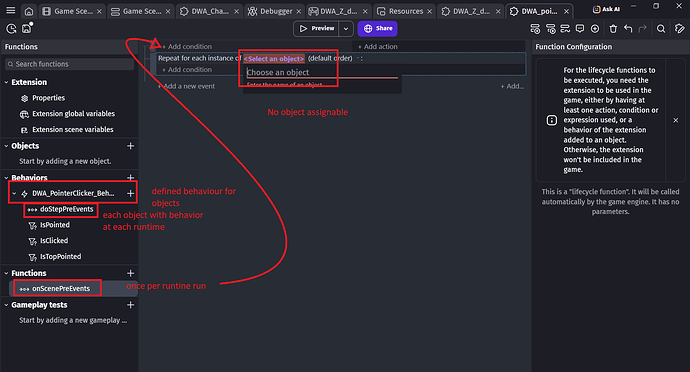Undo the last change

coord(628,29)
